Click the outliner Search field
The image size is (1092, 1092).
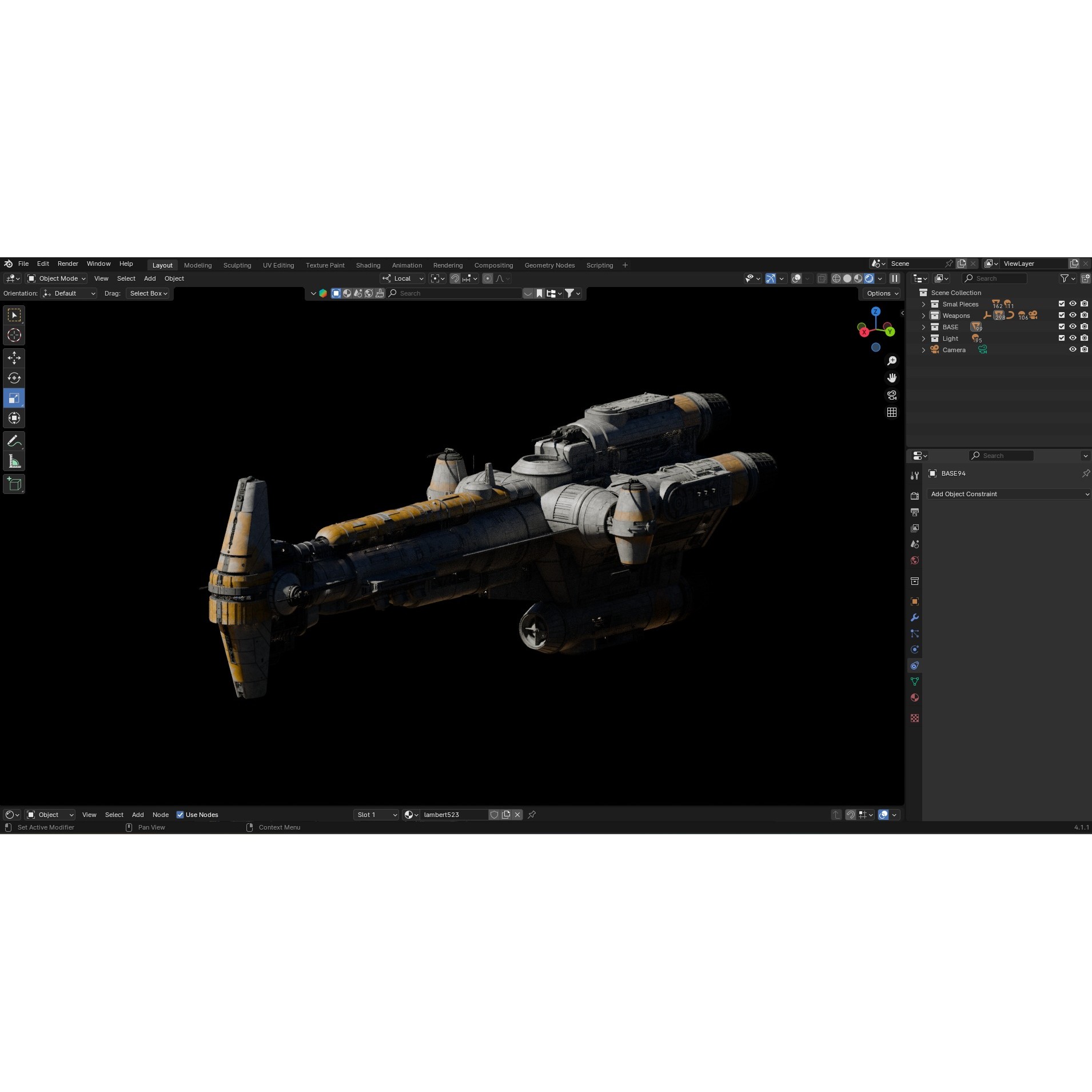point(994,278)
